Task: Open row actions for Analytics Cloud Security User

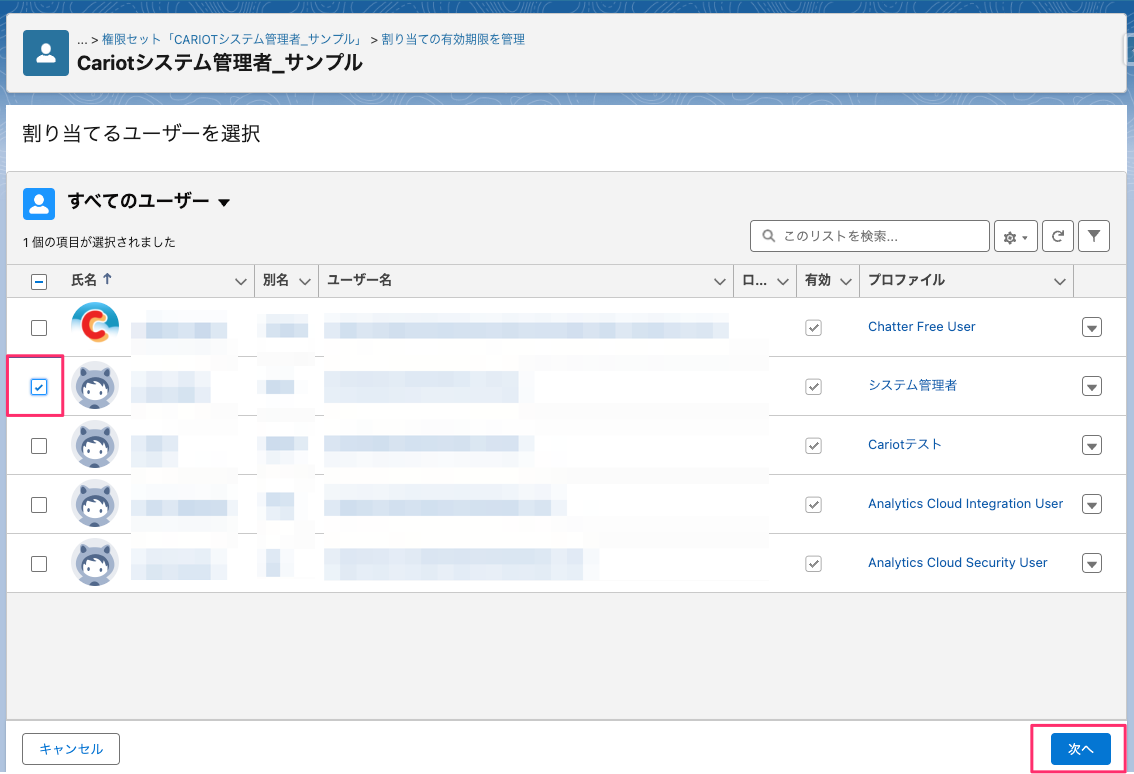Action: click(1092, 564)
